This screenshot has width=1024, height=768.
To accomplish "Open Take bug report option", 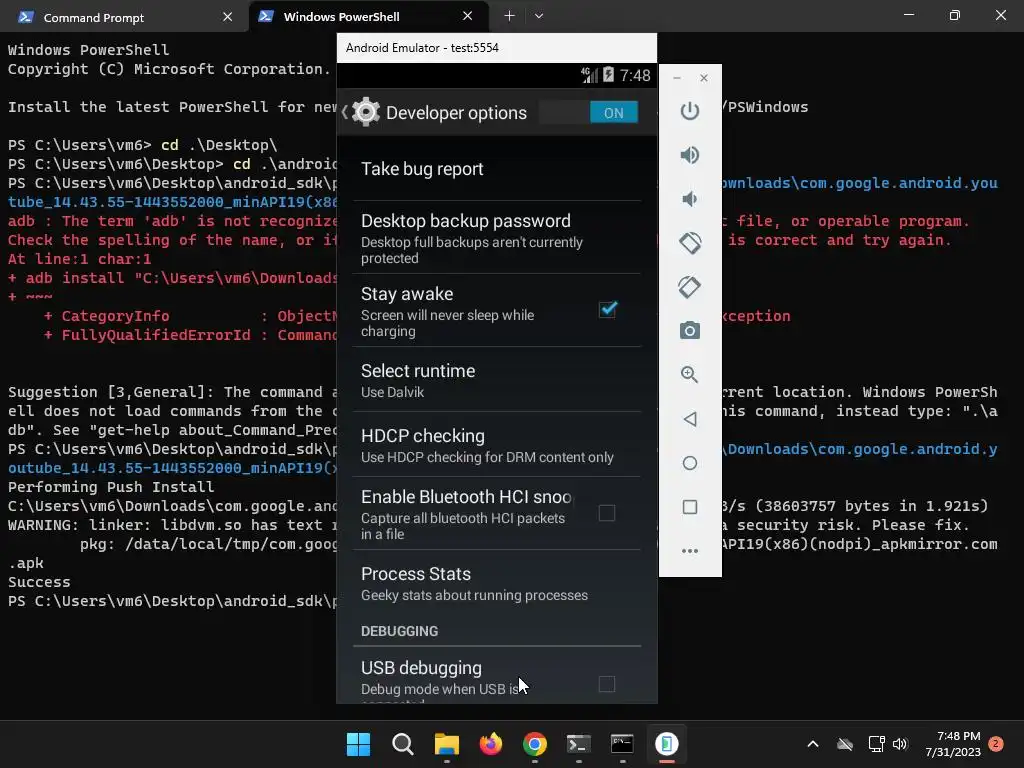I will (496, 169).
